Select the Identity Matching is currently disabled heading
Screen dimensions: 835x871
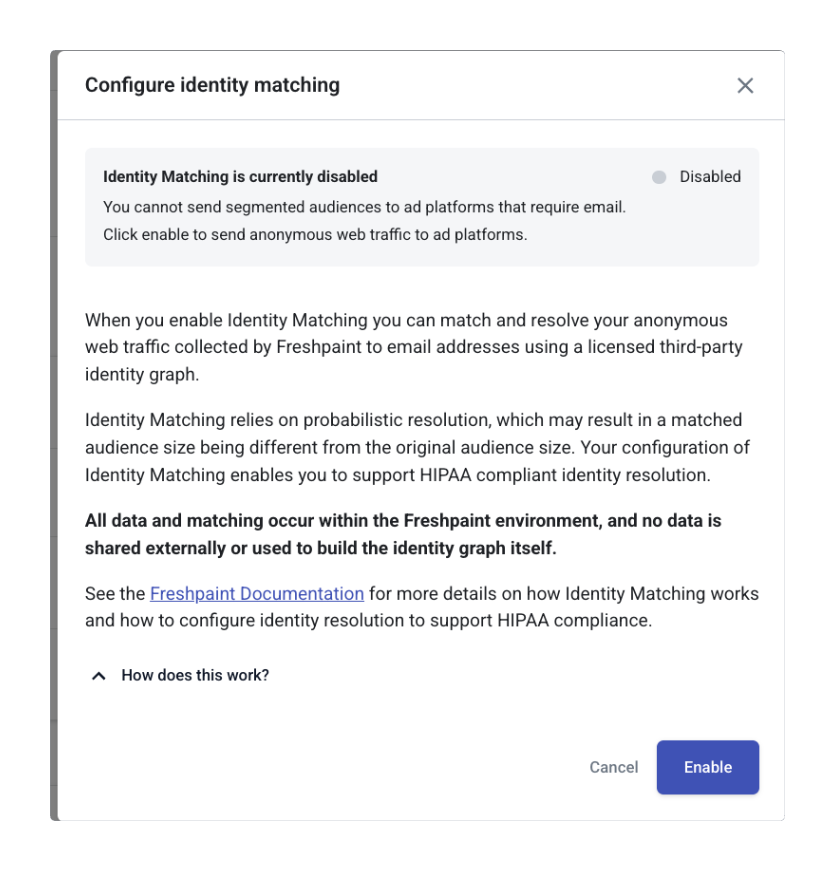(x=240, y=177)
